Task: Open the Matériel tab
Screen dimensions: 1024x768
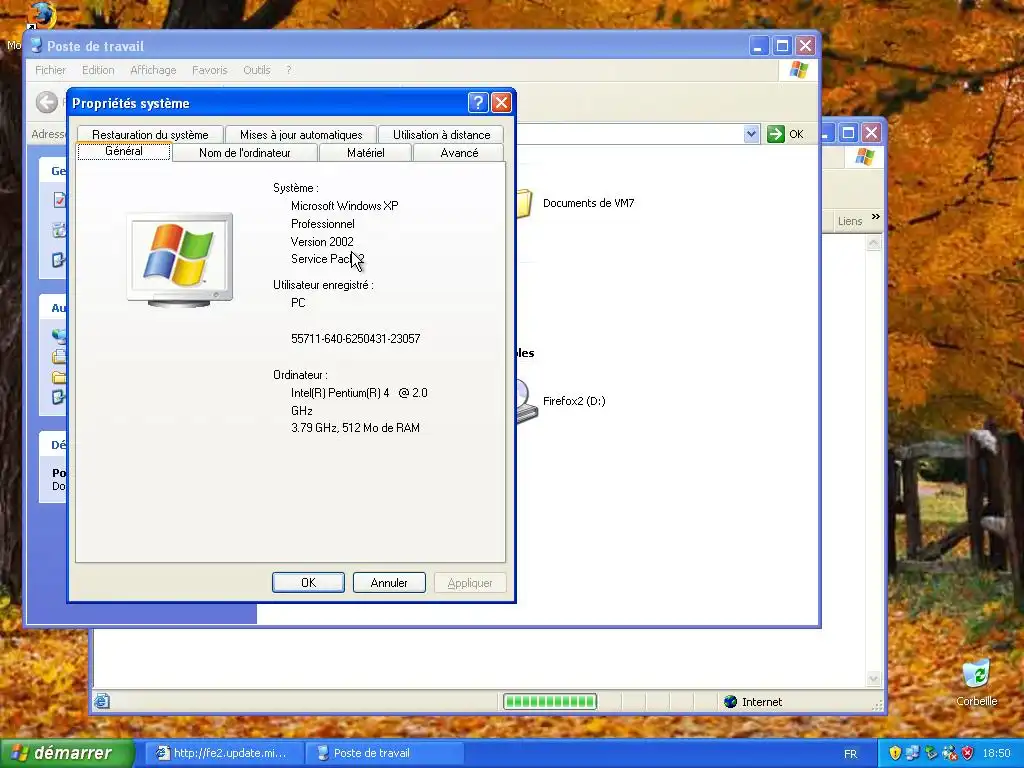Action: click(x=366, y=153)
